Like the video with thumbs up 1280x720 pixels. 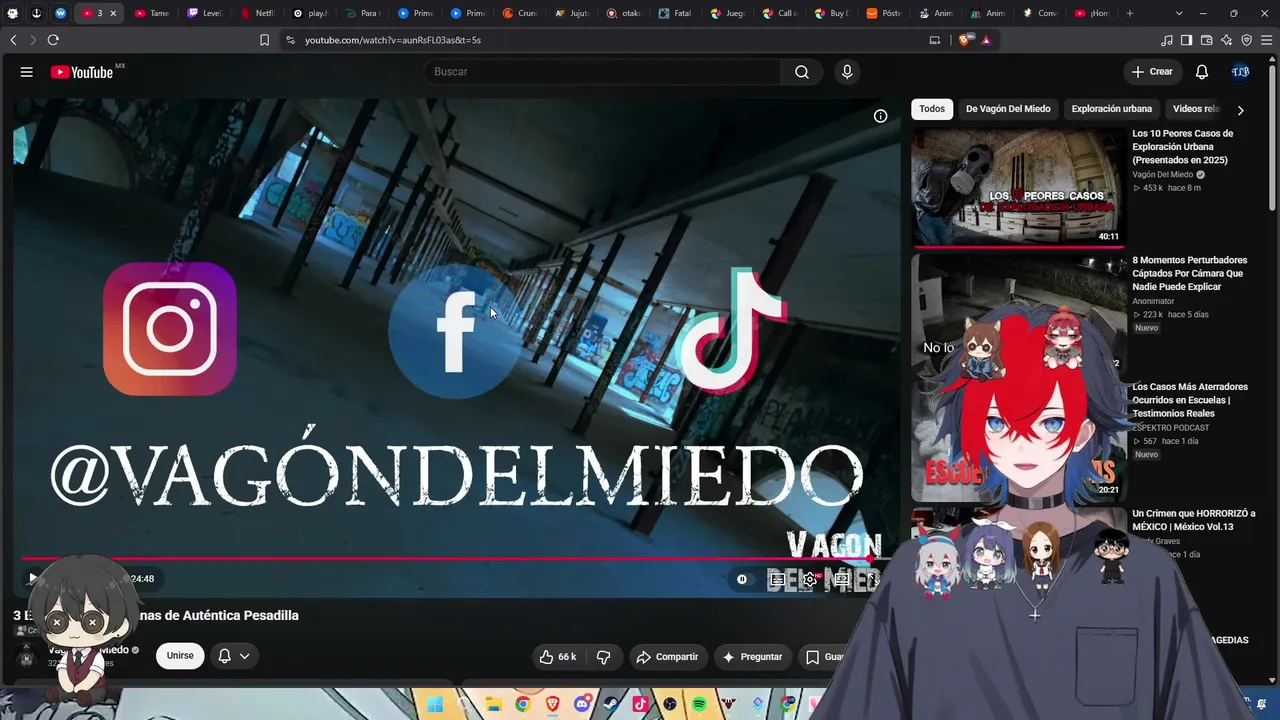click(558, 657)
